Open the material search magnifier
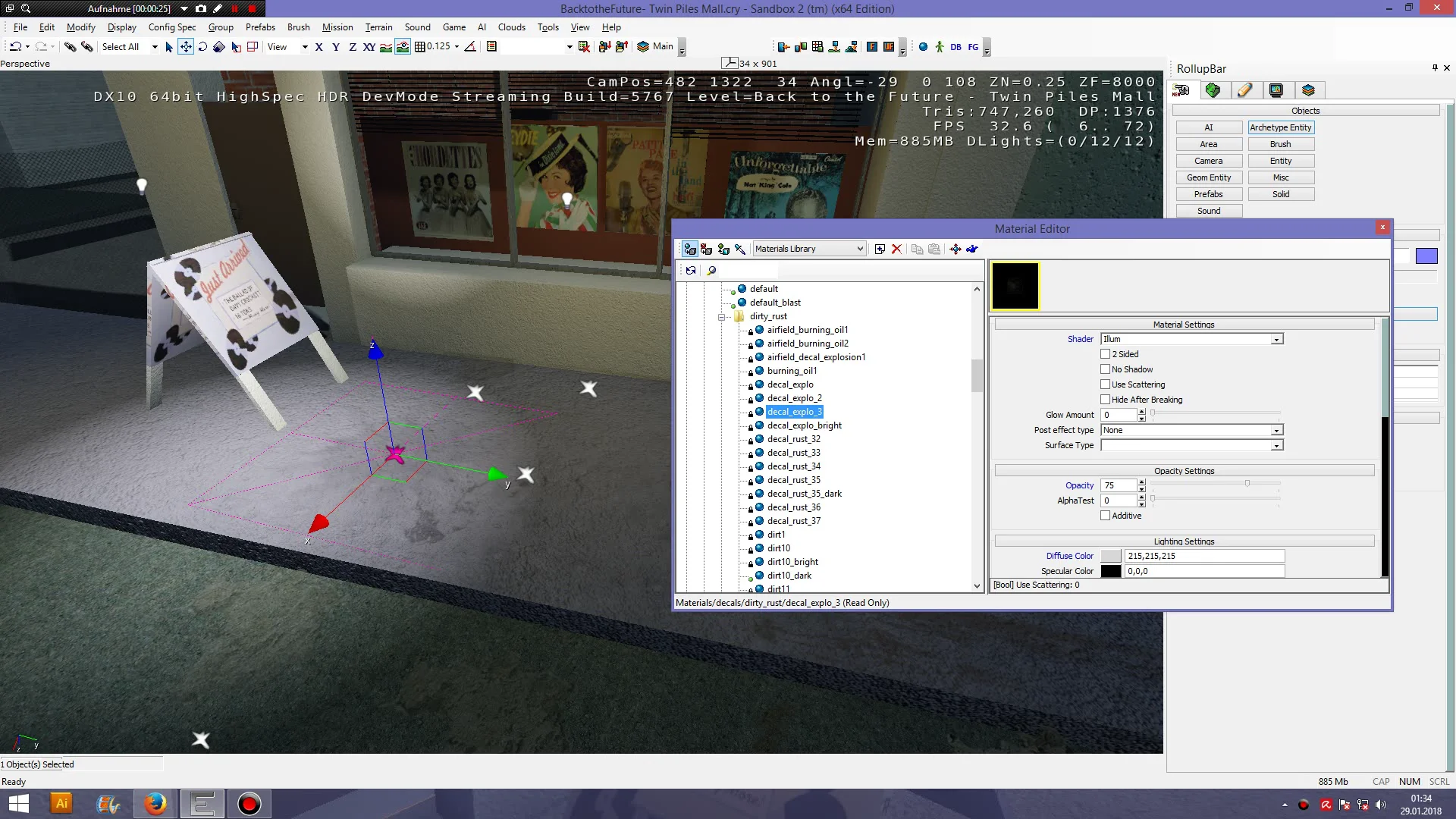The width and height of the screenshot is (1456, 819). point(712,270)
